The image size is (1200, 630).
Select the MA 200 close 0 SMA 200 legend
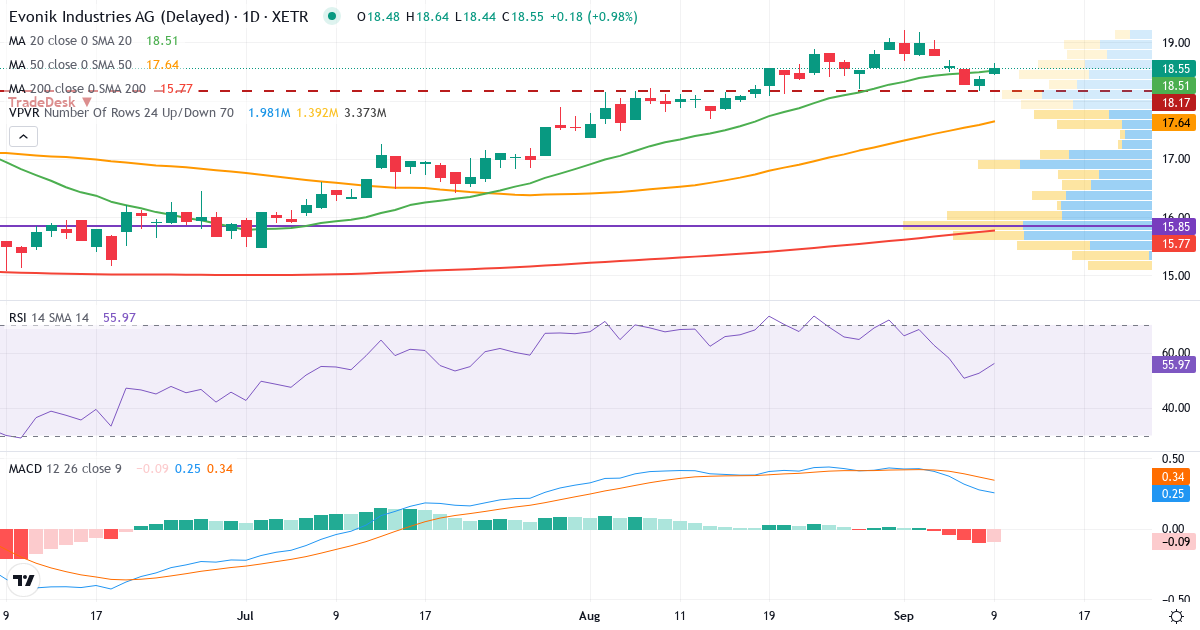click(x=76, y=88)
